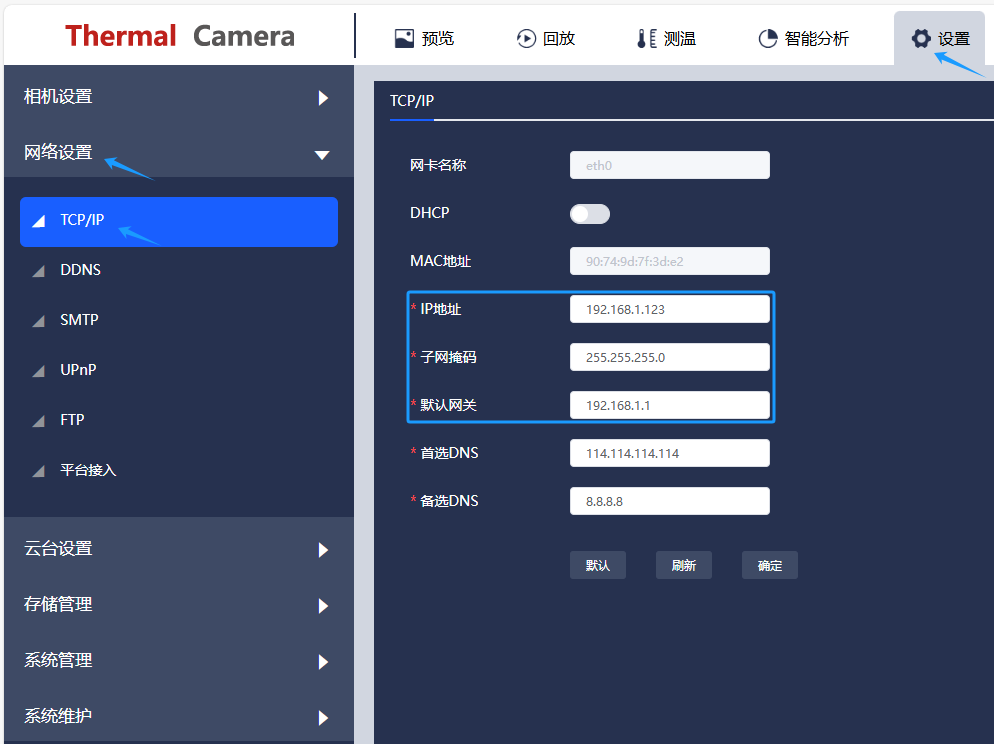Click the triangle icon beside SMTP
The width and height of the screenshot is (994, 744).
[x=39, y=321]
